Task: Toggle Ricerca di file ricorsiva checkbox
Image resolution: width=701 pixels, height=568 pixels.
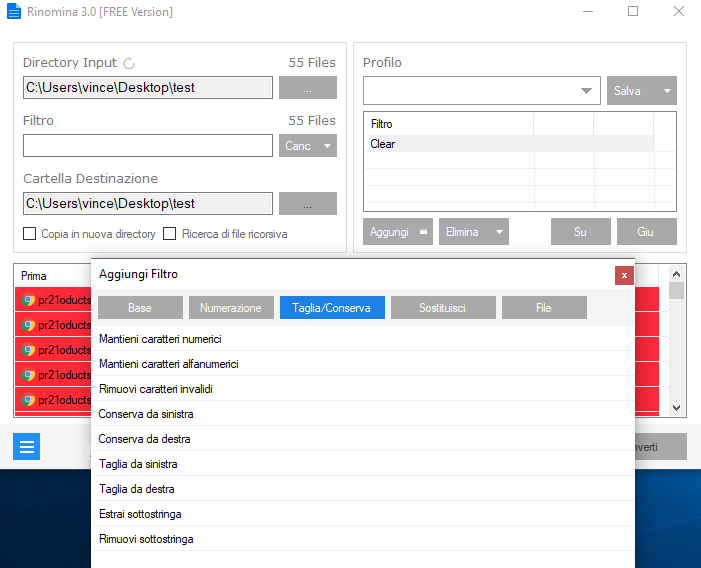Action: tap(169, 234)
